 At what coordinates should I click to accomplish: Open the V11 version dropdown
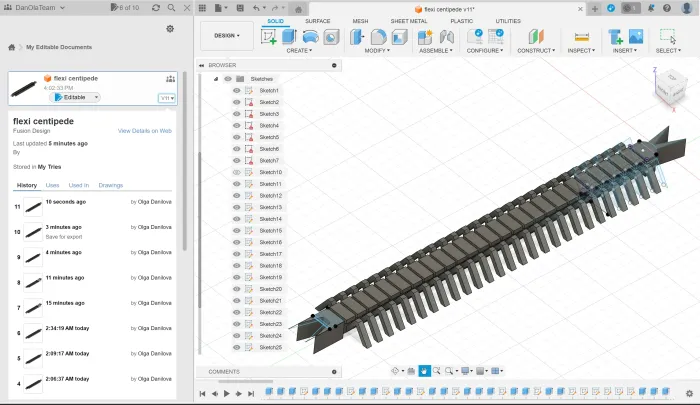167,98
